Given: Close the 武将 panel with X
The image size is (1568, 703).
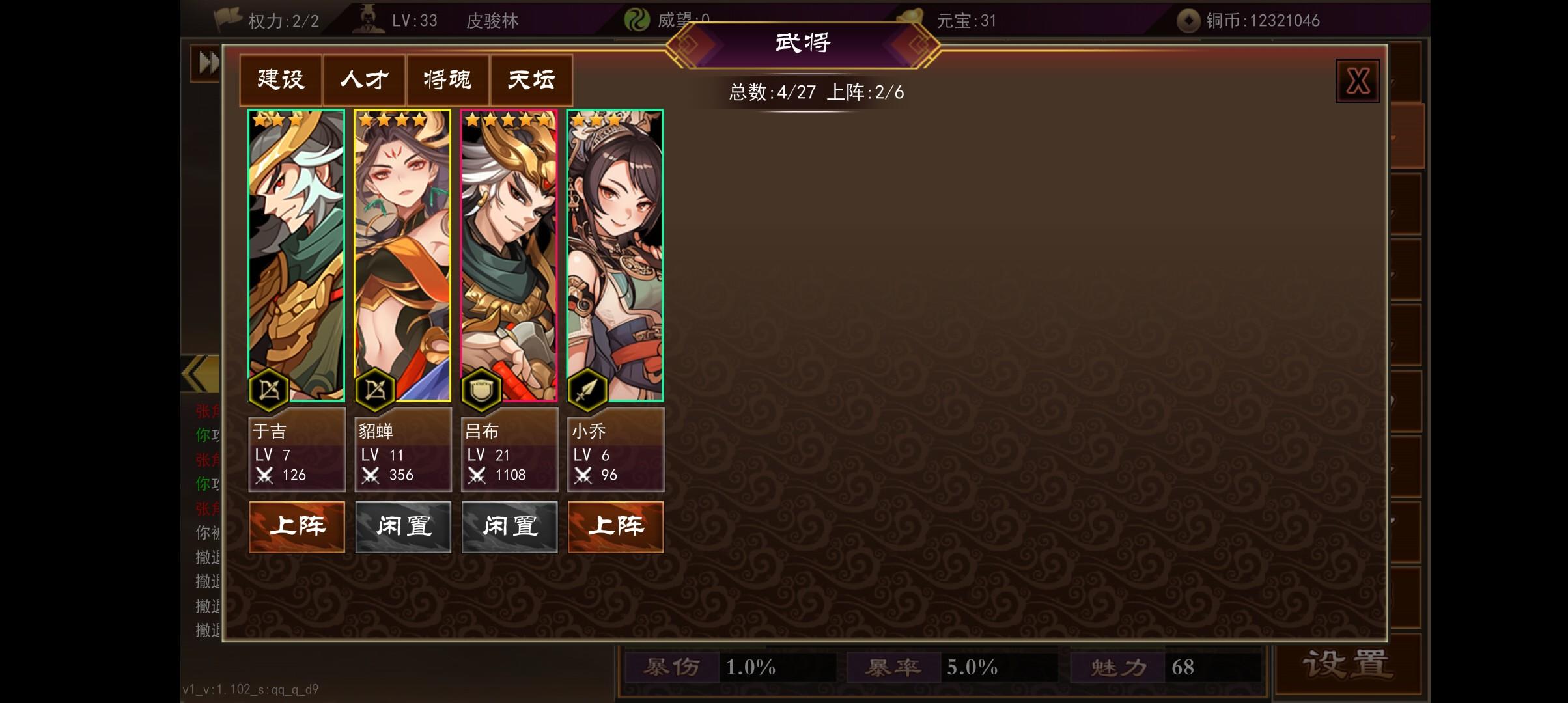Looking at the screenshot, I should (1358, 81).
